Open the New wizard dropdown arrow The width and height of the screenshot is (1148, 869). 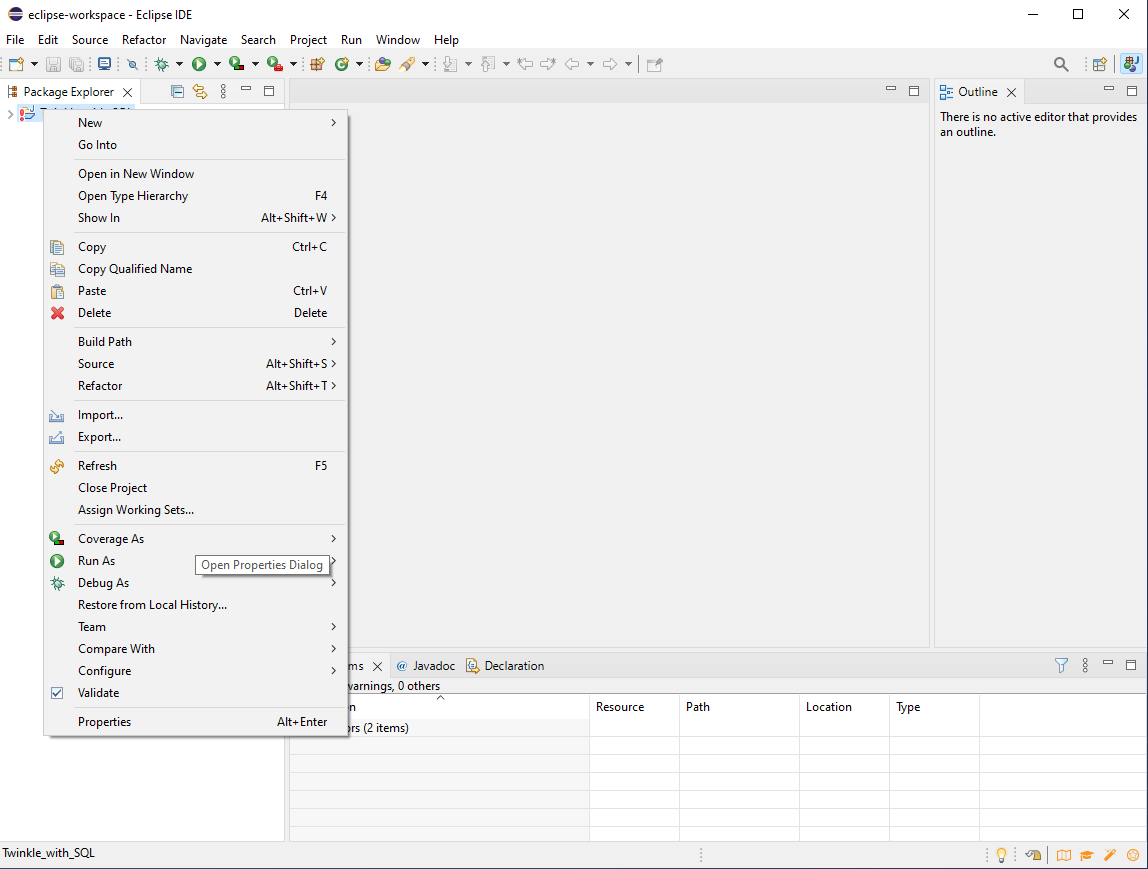pyautogui.click(x=34, y=64)
